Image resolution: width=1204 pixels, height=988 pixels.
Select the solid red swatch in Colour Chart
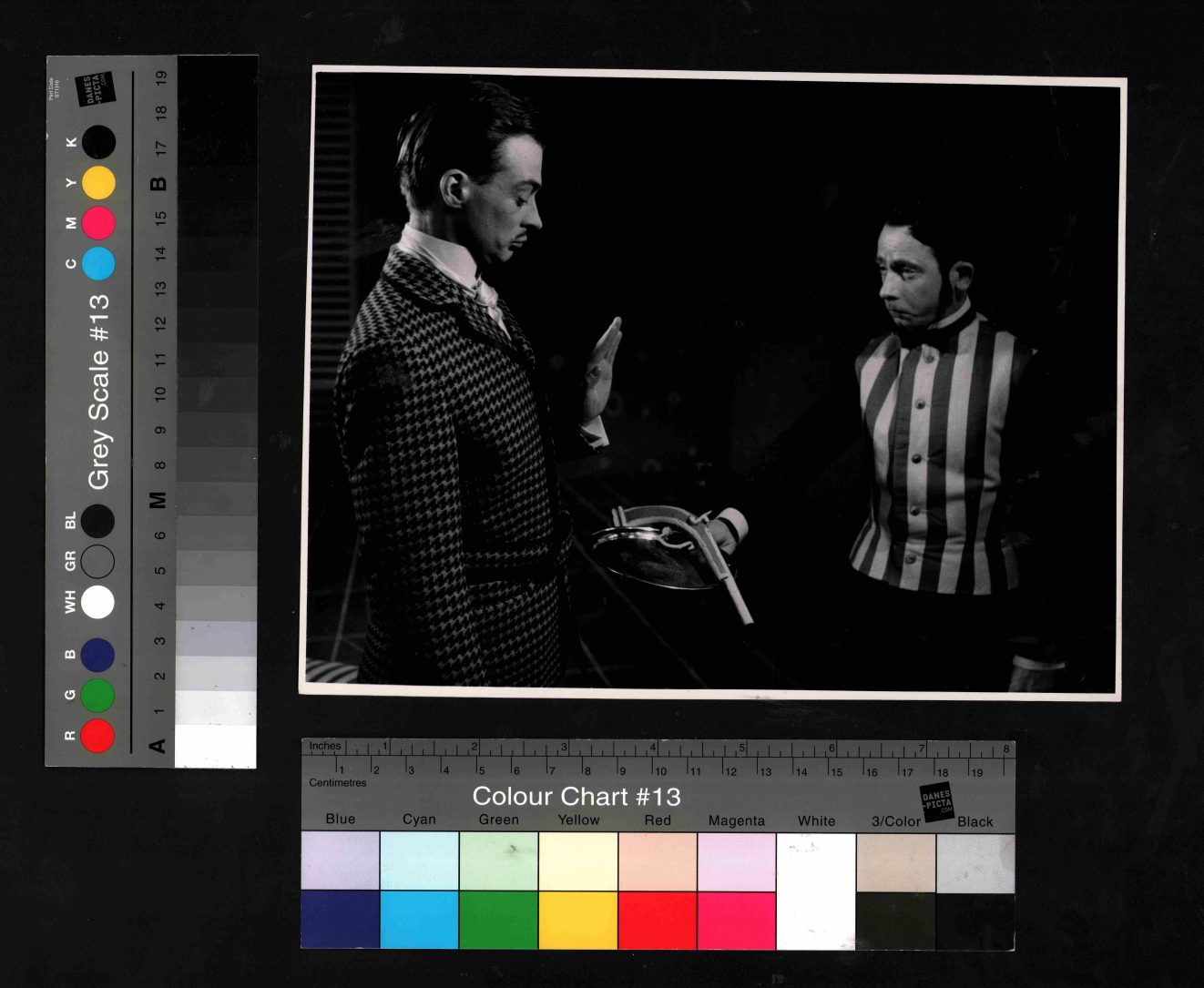657,920
